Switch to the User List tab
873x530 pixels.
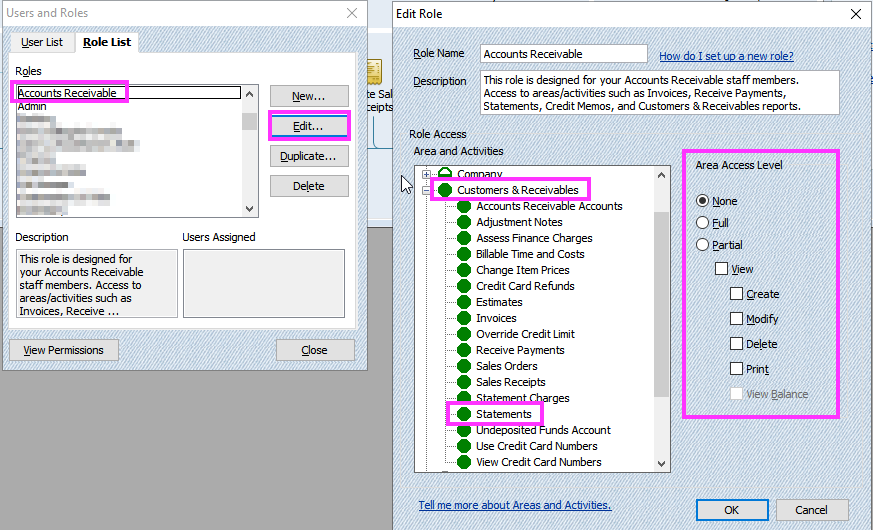tap(42, 42)
